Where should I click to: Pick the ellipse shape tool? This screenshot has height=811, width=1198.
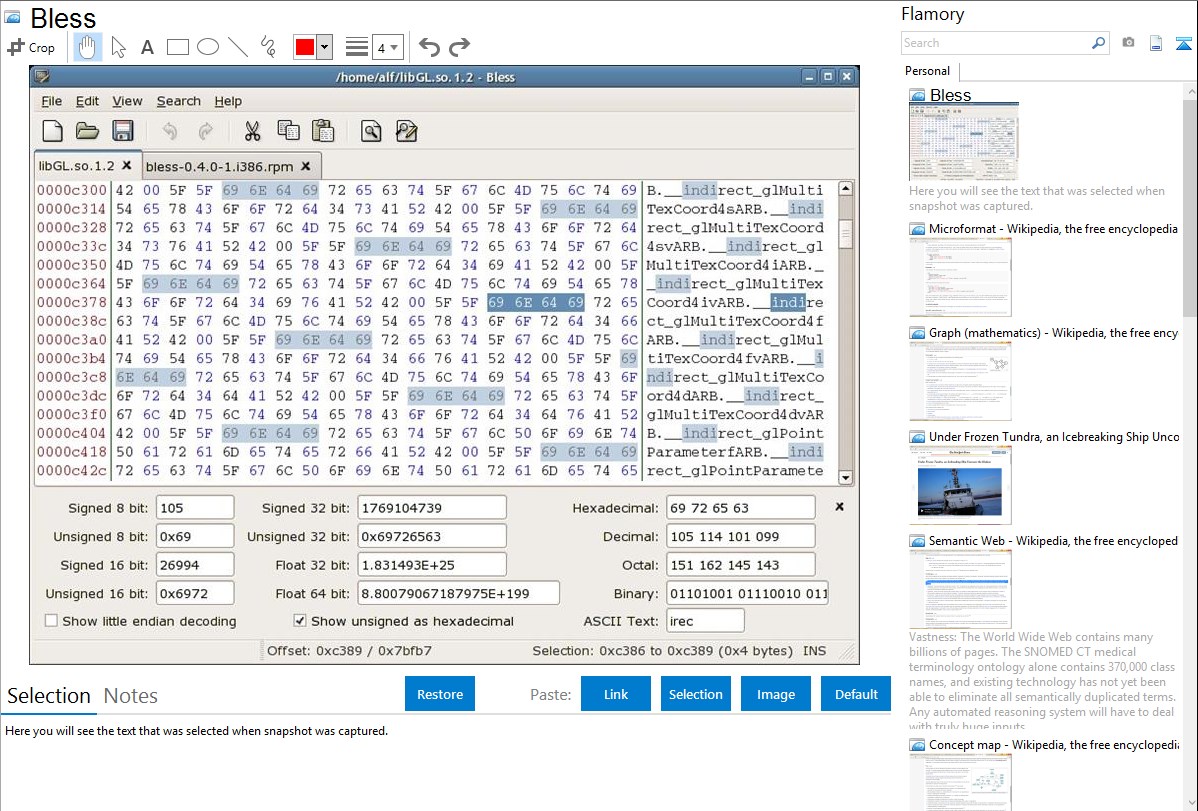click(x=208, y=47)
